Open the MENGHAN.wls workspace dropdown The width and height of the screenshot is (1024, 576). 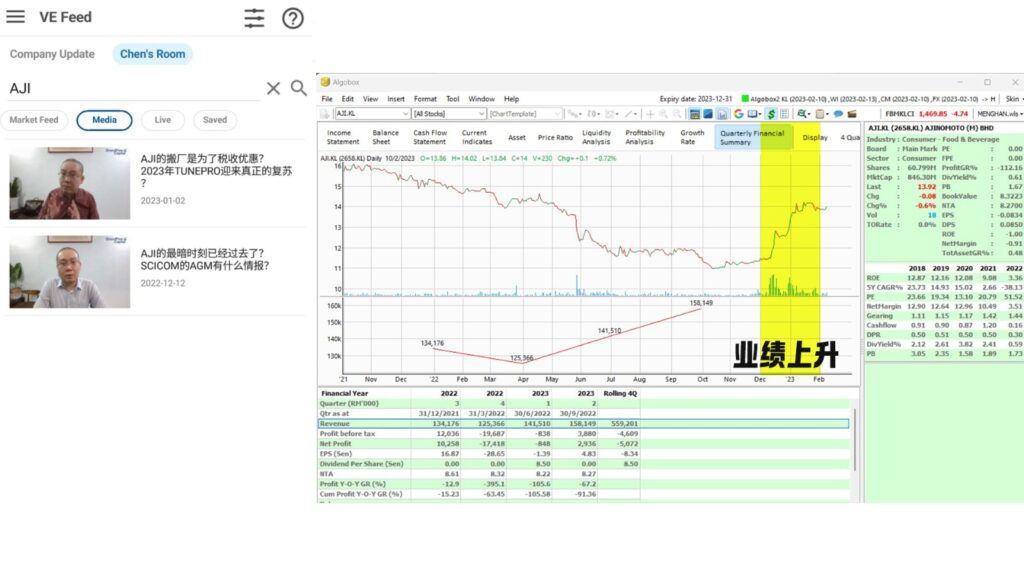click(999, 114)
